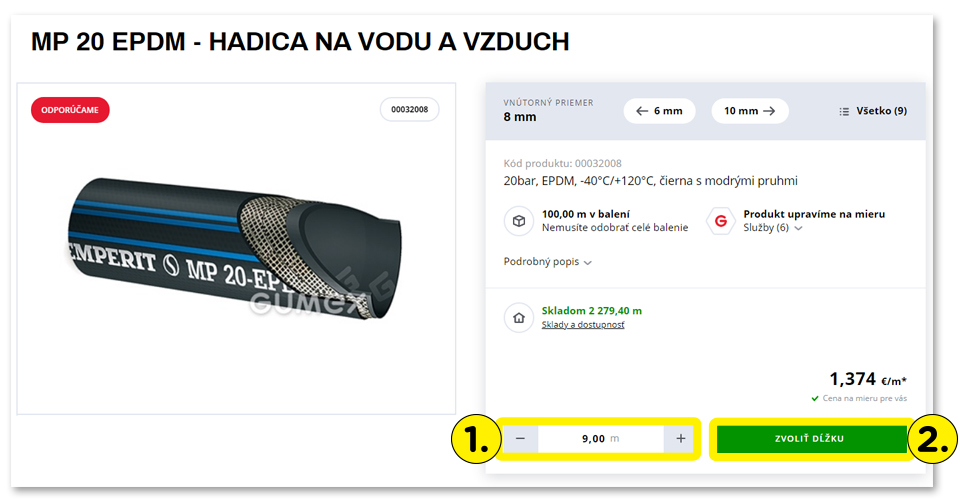This screenshot has height=504, width=970.
Task: Click the green ZVOLIŤ DĹŽKU button
Action: click(810, 438)
